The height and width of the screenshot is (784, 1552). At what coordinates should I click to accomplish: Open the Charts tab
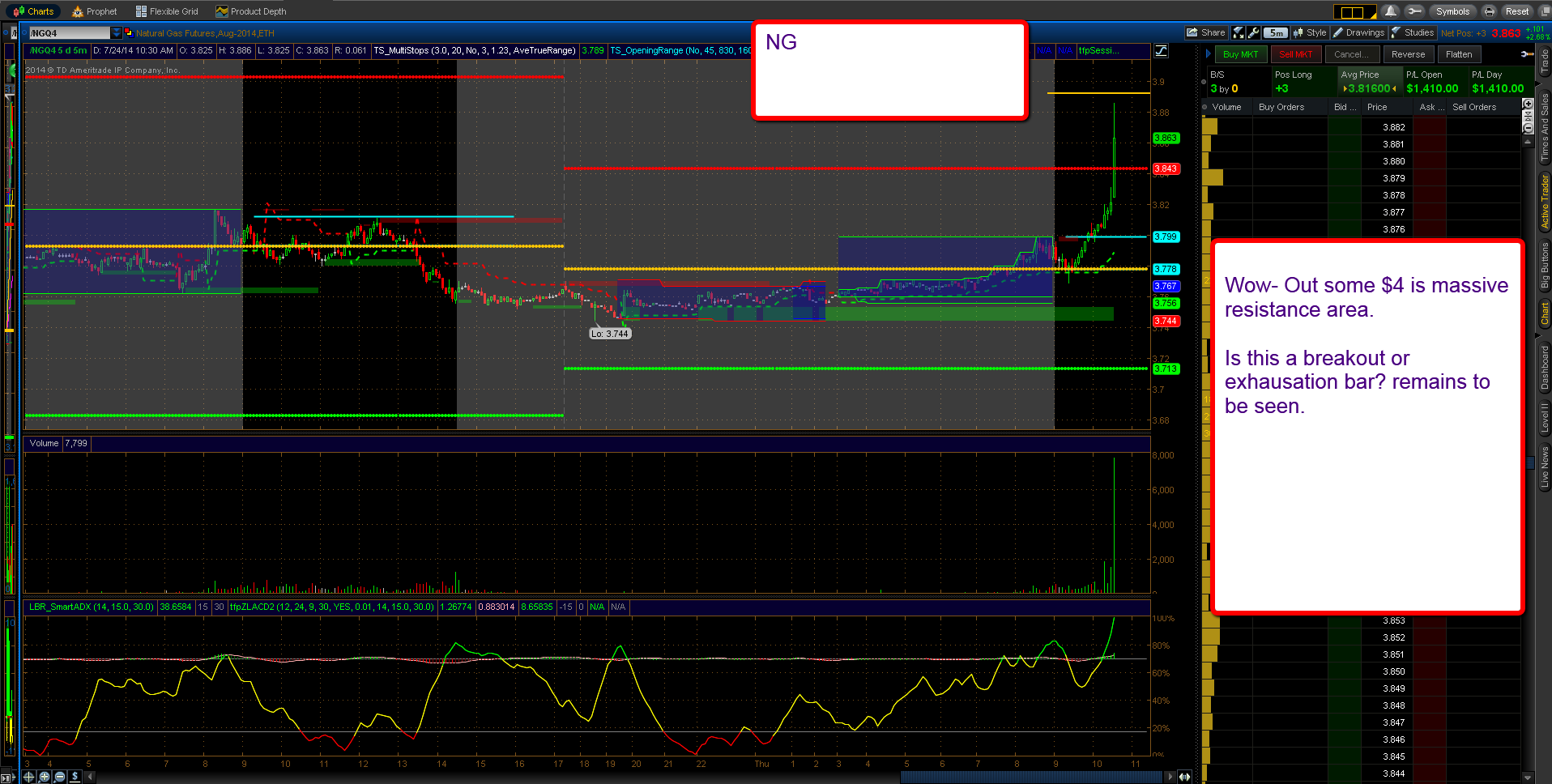(33, 11)
